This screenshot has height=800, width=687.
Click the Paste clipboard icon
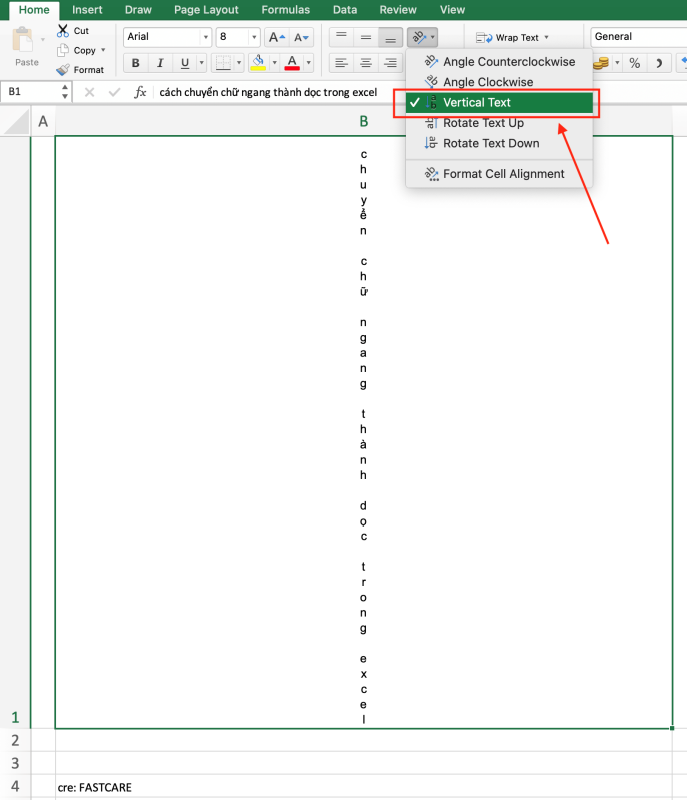(x=23, y=40)
